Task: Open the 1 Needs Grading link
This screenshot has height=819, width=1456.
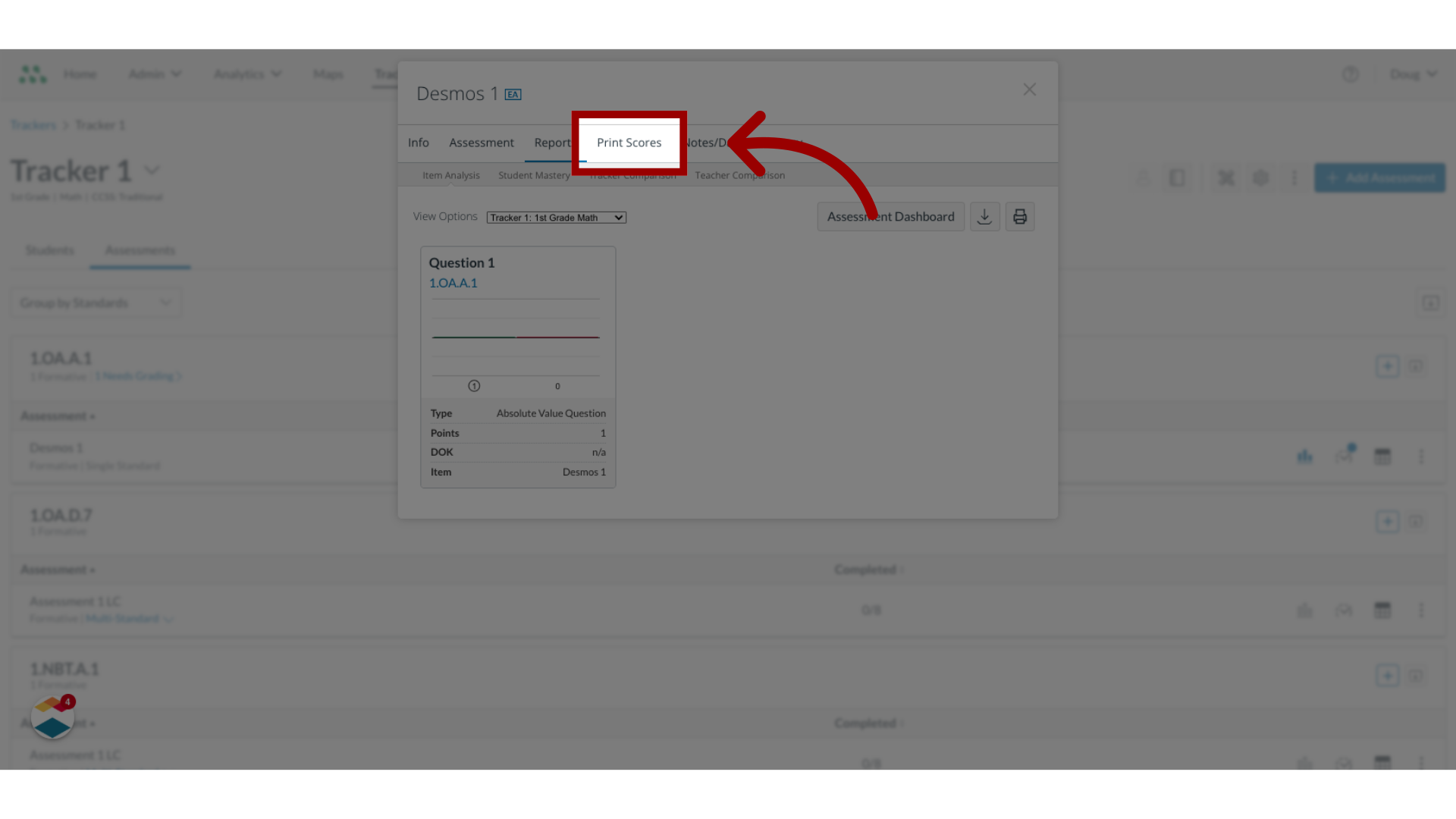Action: 138,376
